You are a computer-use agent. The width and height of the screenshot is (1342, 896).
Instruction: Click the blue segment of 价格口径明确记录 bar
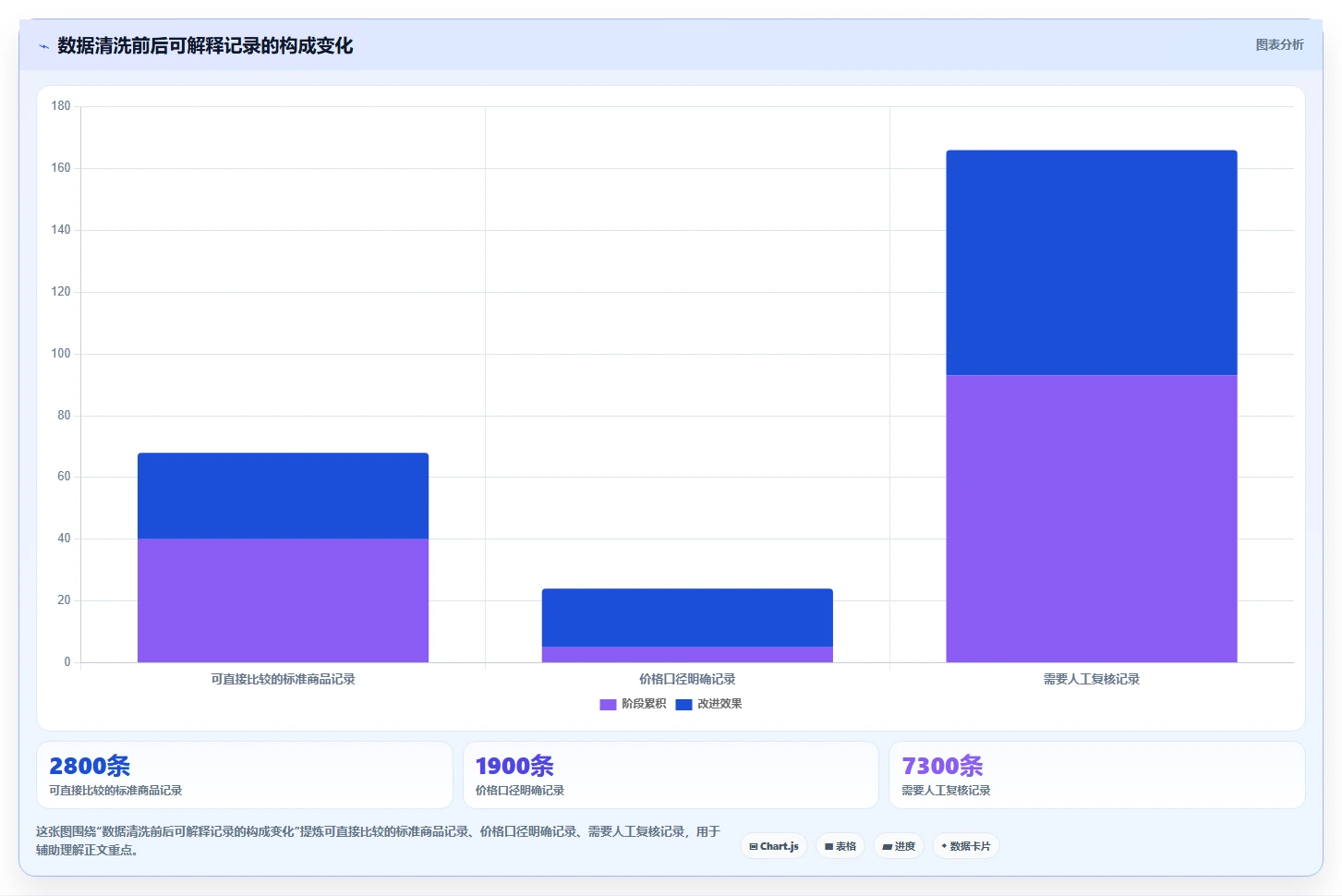[x=687, y=618]
